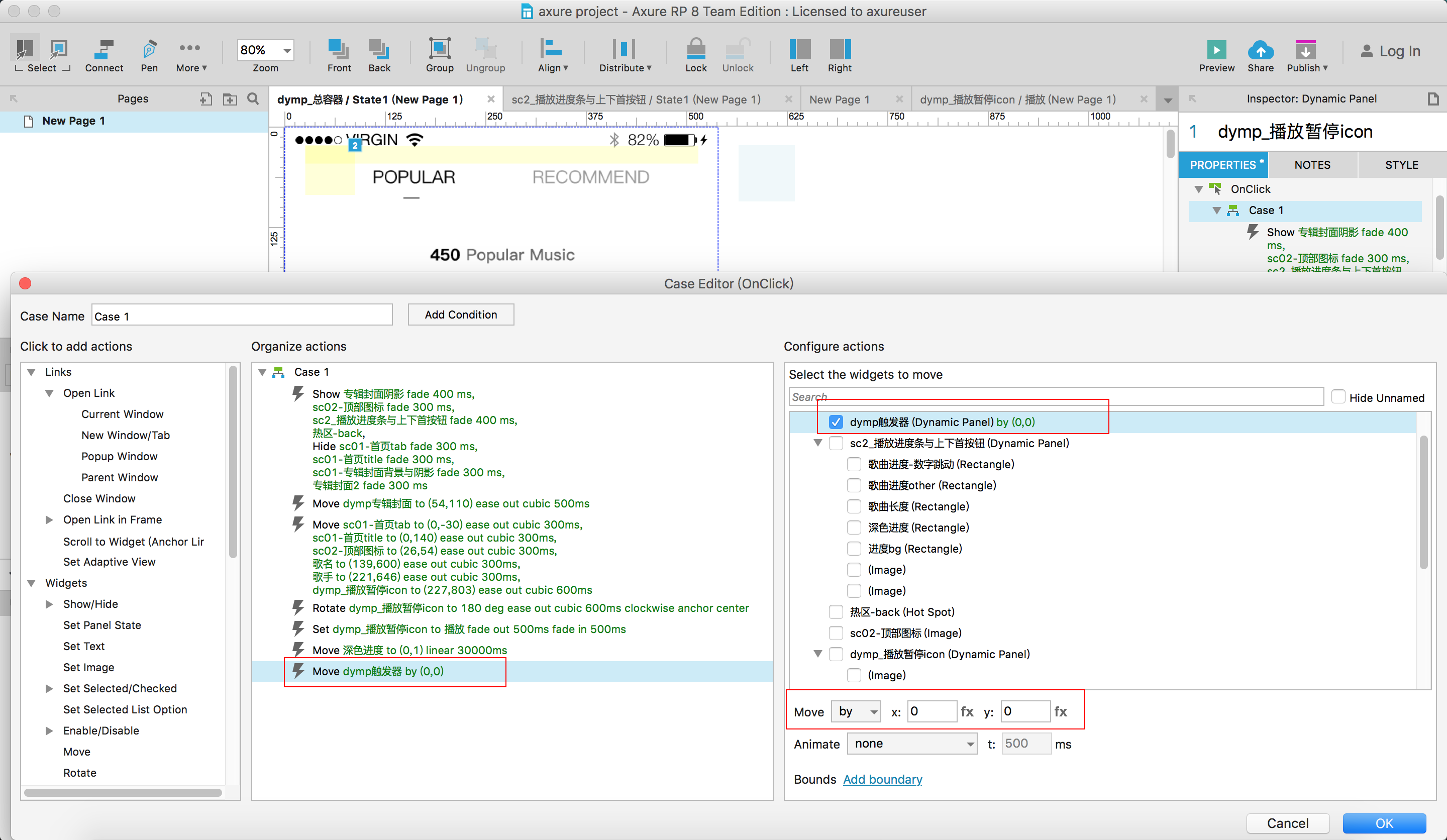This screenshot has width=1447, height=840.
Task: Open the Animate none dropdown
Action: pyautogui.click(x=912, y=744)
